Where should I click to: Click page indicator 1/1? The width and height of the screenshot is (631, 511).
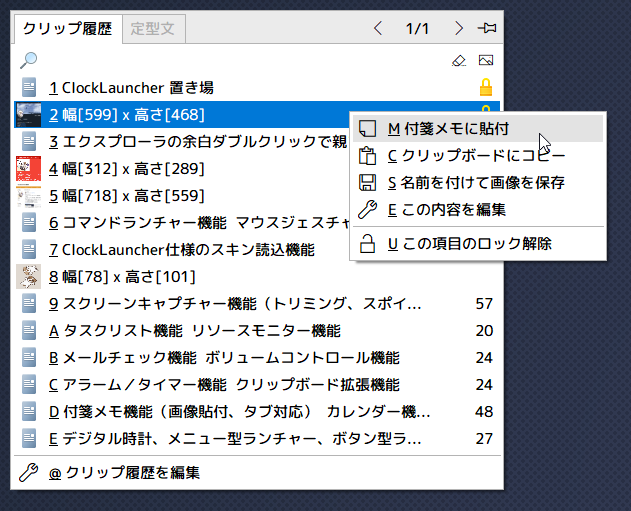417,29
